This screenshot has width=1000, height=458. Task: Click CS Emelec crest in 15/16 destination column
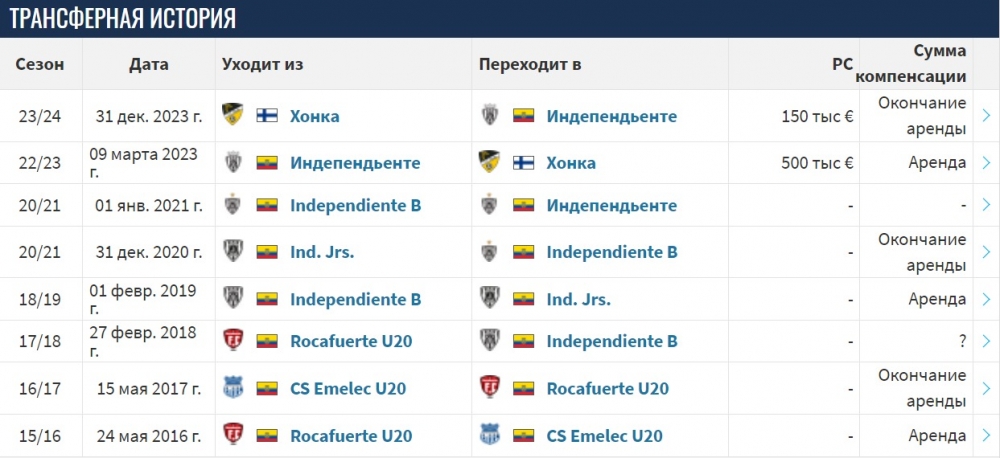[489, 435]
